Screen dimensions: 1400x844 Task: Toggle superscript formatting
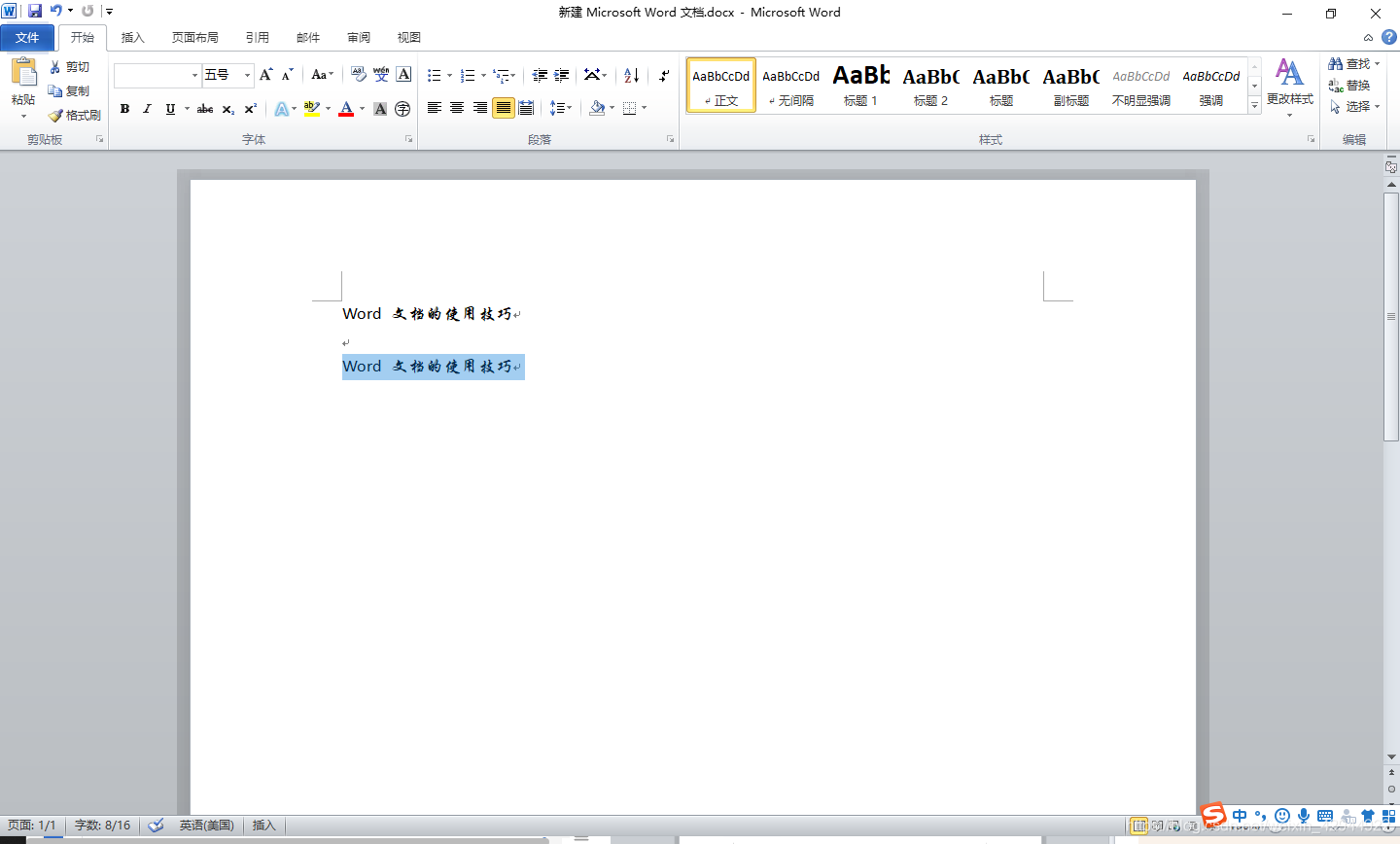pyautogui.click(x=251, y=109)
